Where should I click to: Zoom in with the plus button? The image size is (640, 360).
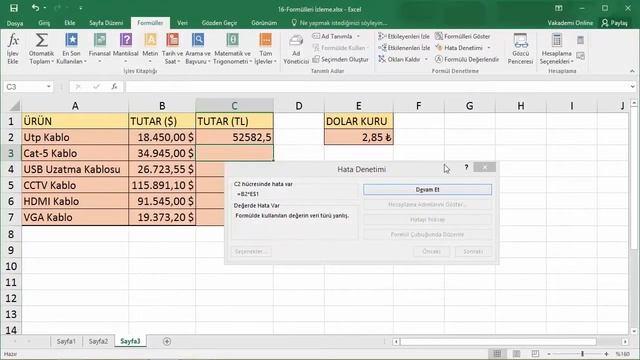coord(607,354)
